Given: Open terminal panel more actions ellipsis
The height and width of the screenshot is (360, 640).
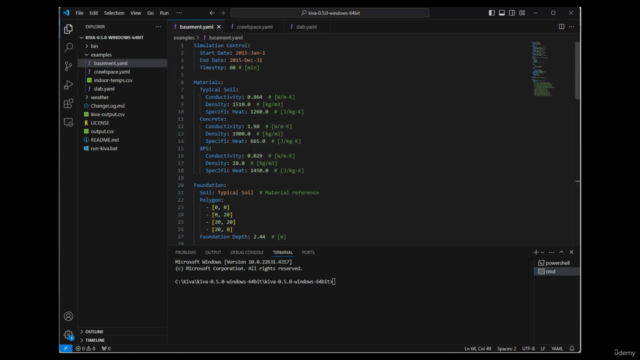Looking at the screenshot, I should point(551,252).
